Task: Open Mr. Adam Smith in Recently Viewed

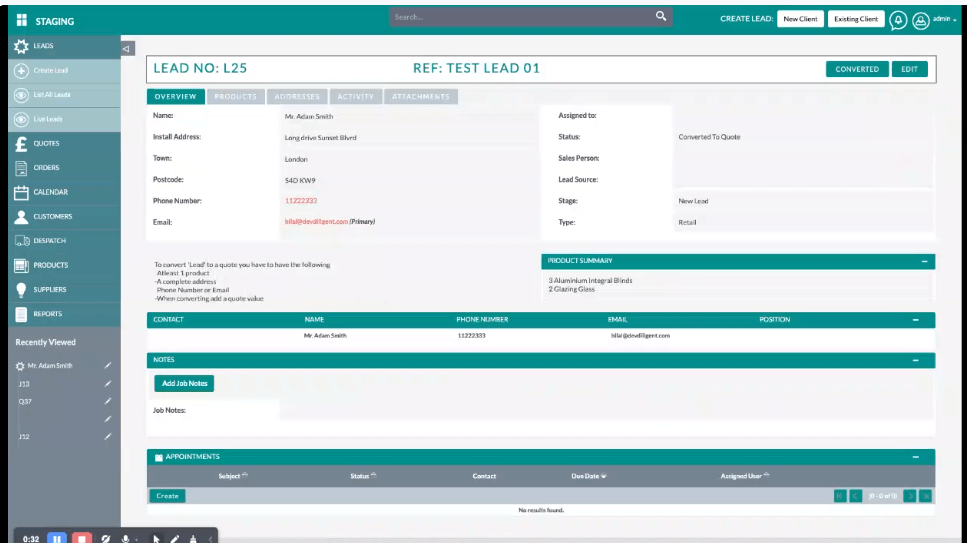Action: coord(50,366)
